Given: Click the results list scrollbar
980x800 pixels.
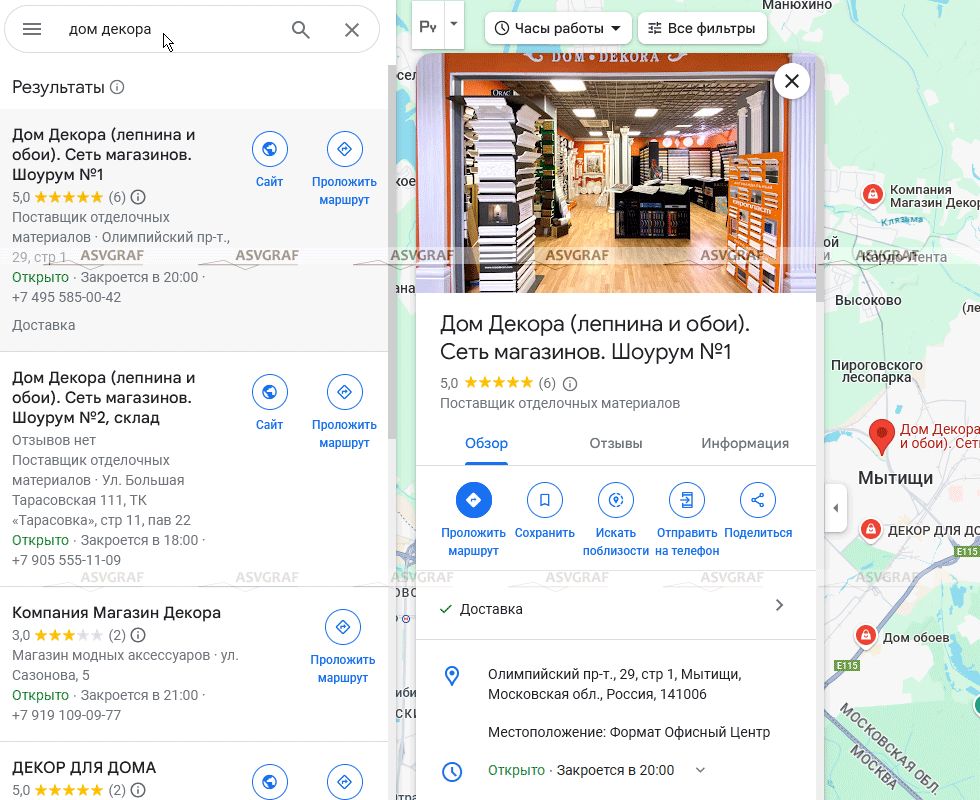Looking at the screenshot, I should tap(392, 251).
